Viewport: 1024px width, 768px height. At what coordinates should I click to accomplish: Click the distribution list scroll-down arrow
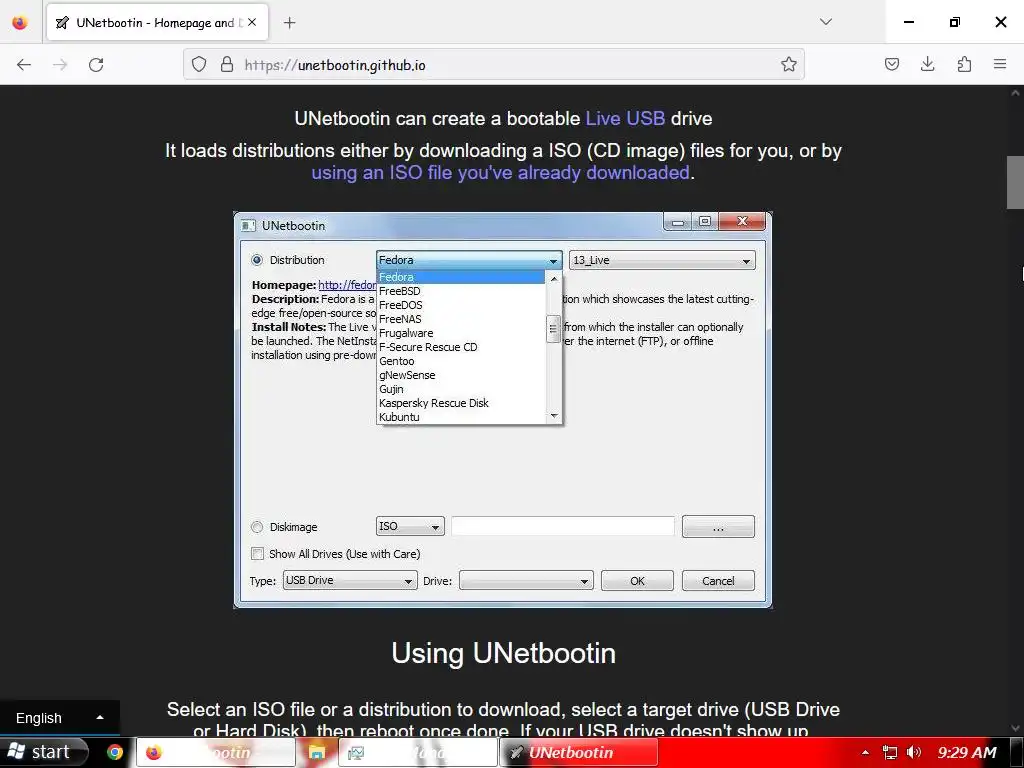[554, 415]
